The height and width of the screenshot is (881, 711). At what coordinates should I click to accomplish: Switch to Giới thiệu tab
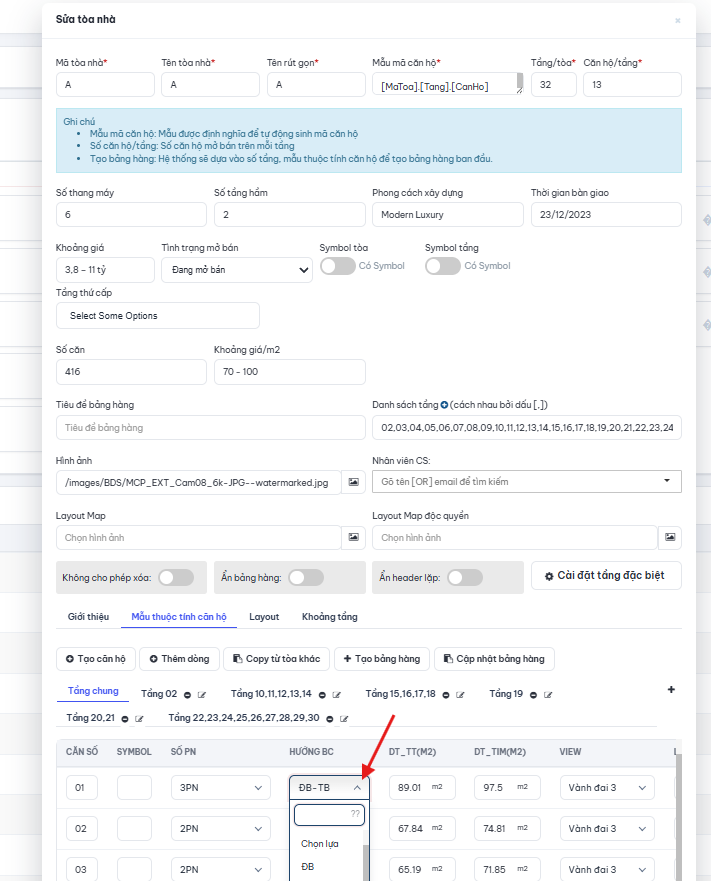(x=88, y=616)
